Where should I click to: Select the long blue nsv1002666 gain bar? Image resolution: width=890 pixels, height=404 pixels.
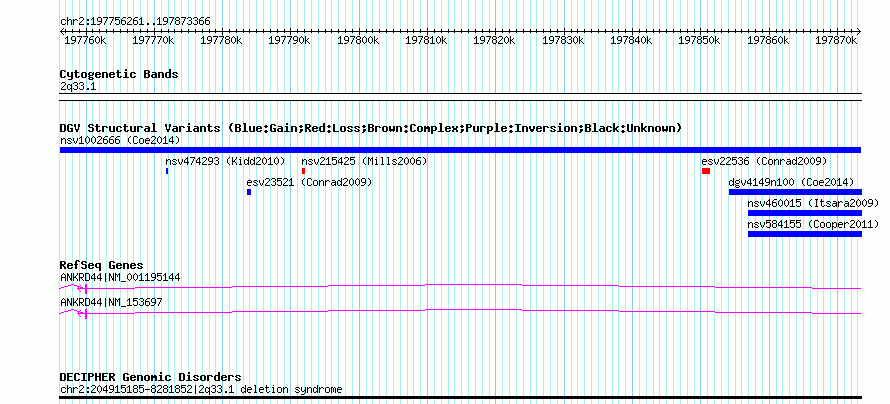[460, 150]
